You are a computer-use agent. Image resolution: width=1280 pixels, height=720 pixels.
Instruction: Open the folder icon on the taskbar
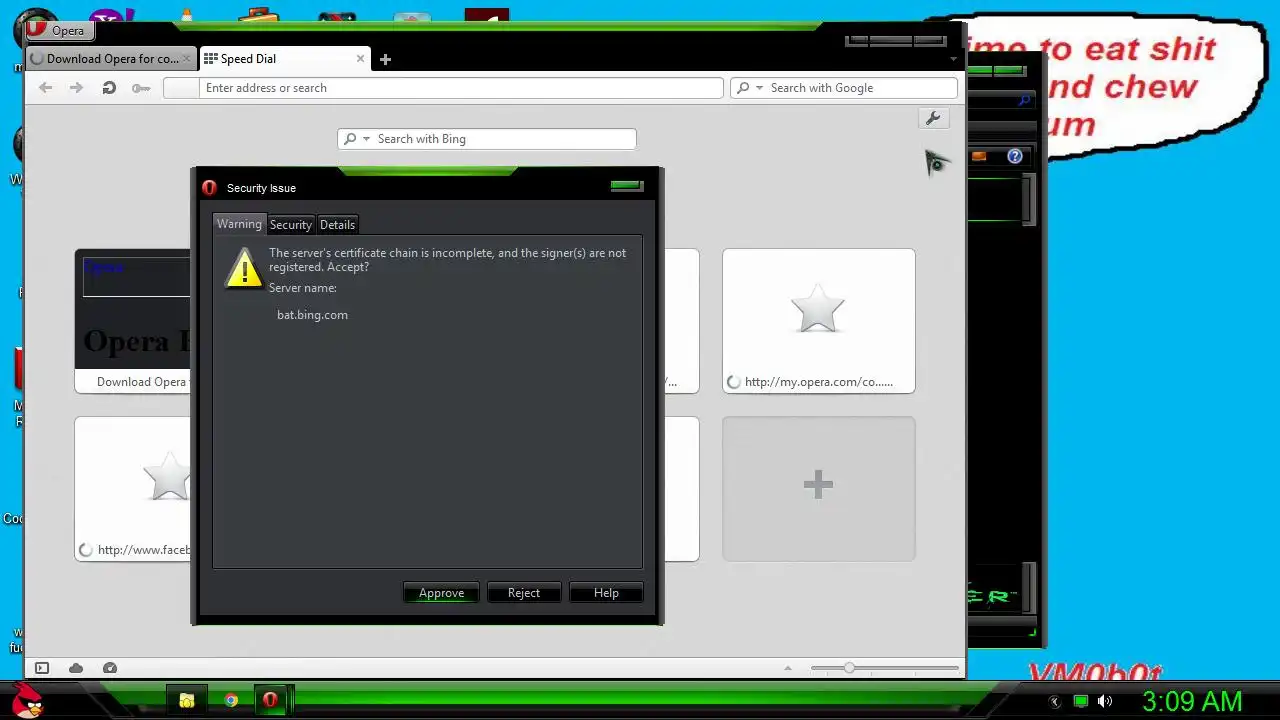click(x=187, y=700)
